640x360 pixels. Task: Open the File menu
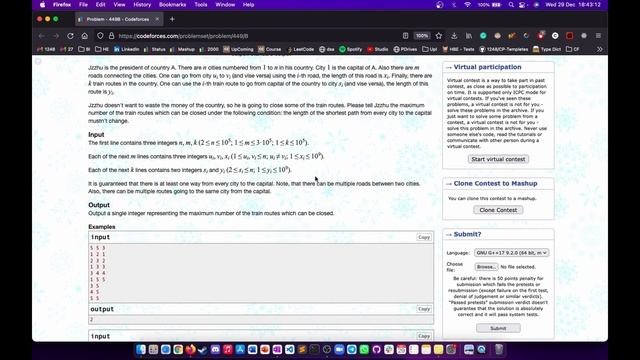coord(83,5)
